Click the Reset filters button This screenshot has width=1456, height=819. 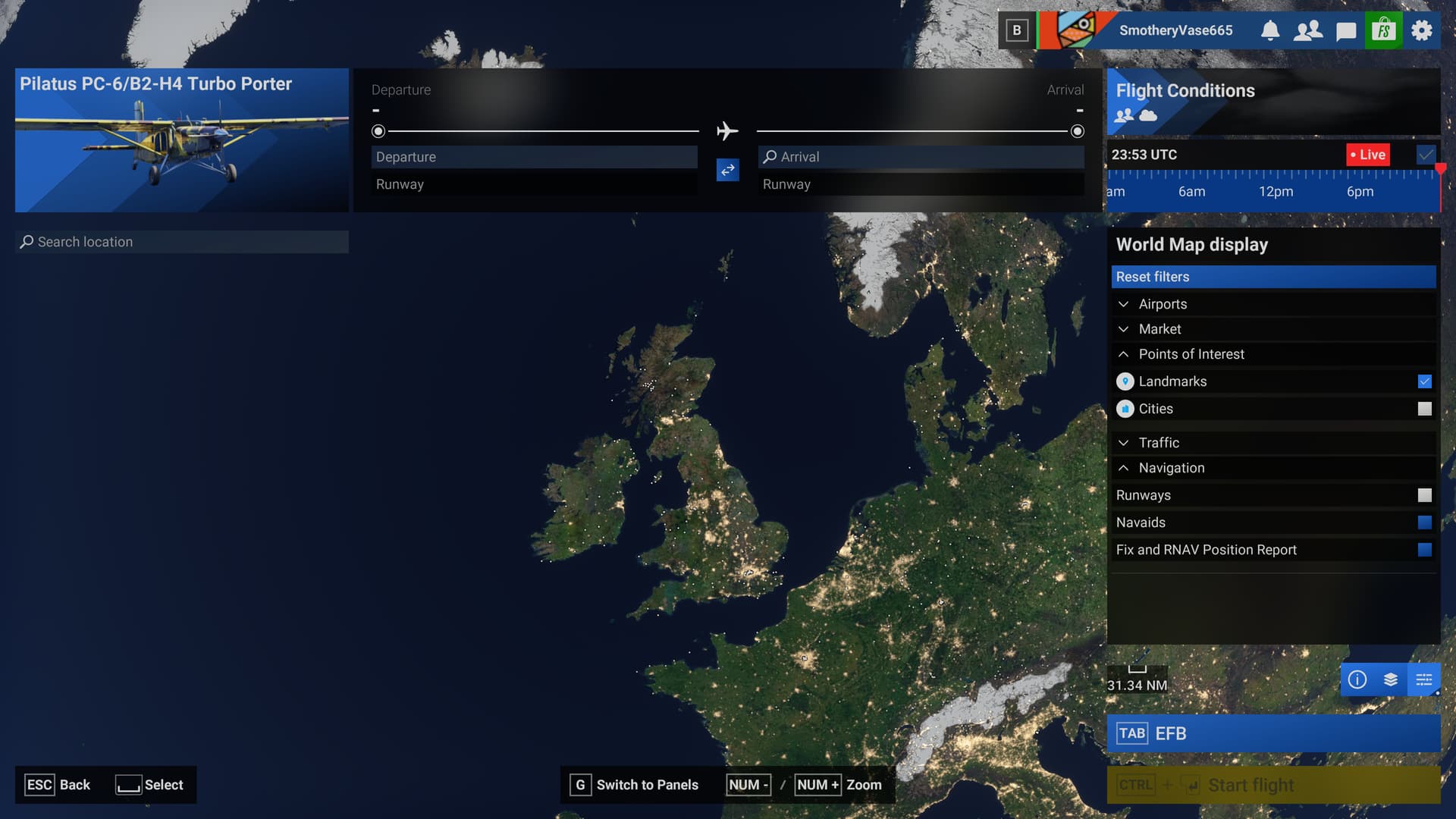[x=1273, y=277]
